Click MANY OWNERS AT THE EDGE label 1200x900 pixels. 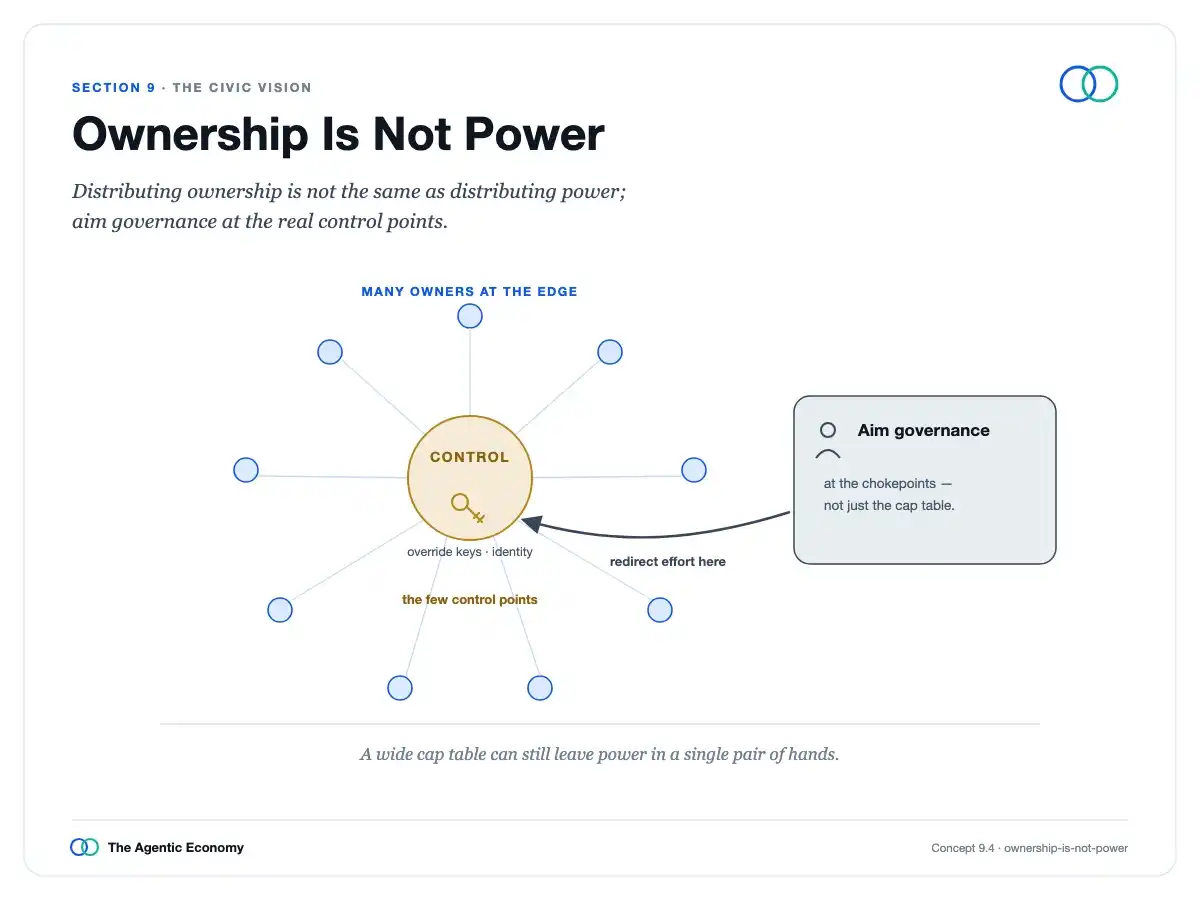(470, 292)
